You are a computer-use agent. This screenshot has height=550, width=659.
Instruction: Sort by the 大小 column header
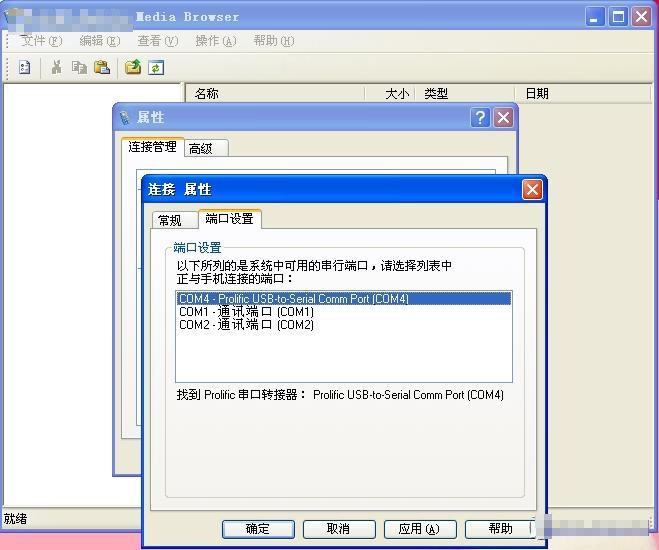click(x=390, y=93)
